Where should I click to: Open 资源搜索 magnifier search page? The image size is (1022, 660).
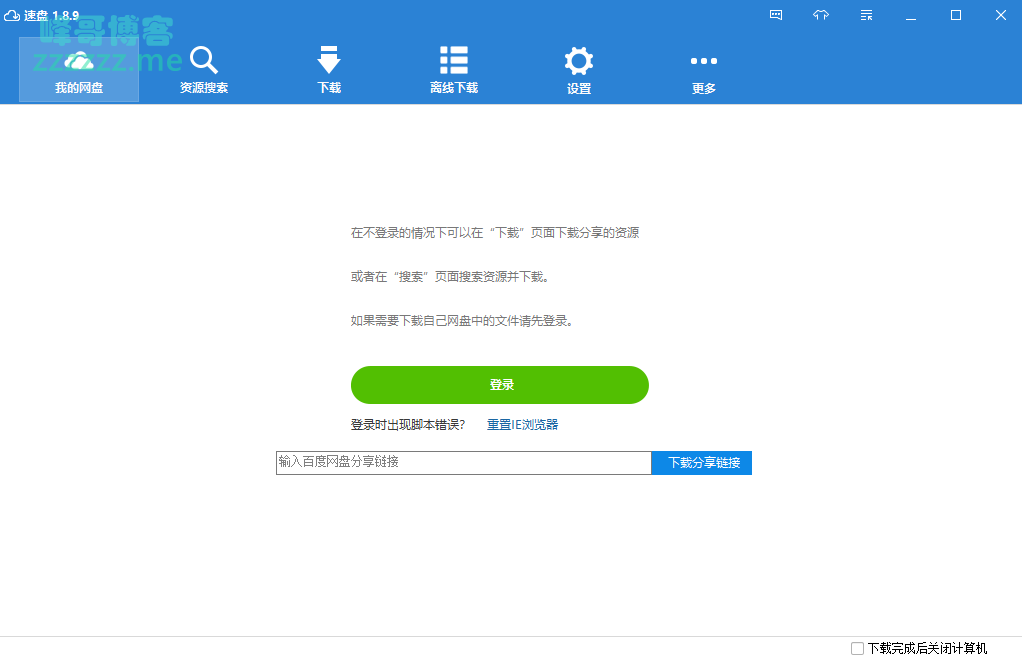coord(204,70)
